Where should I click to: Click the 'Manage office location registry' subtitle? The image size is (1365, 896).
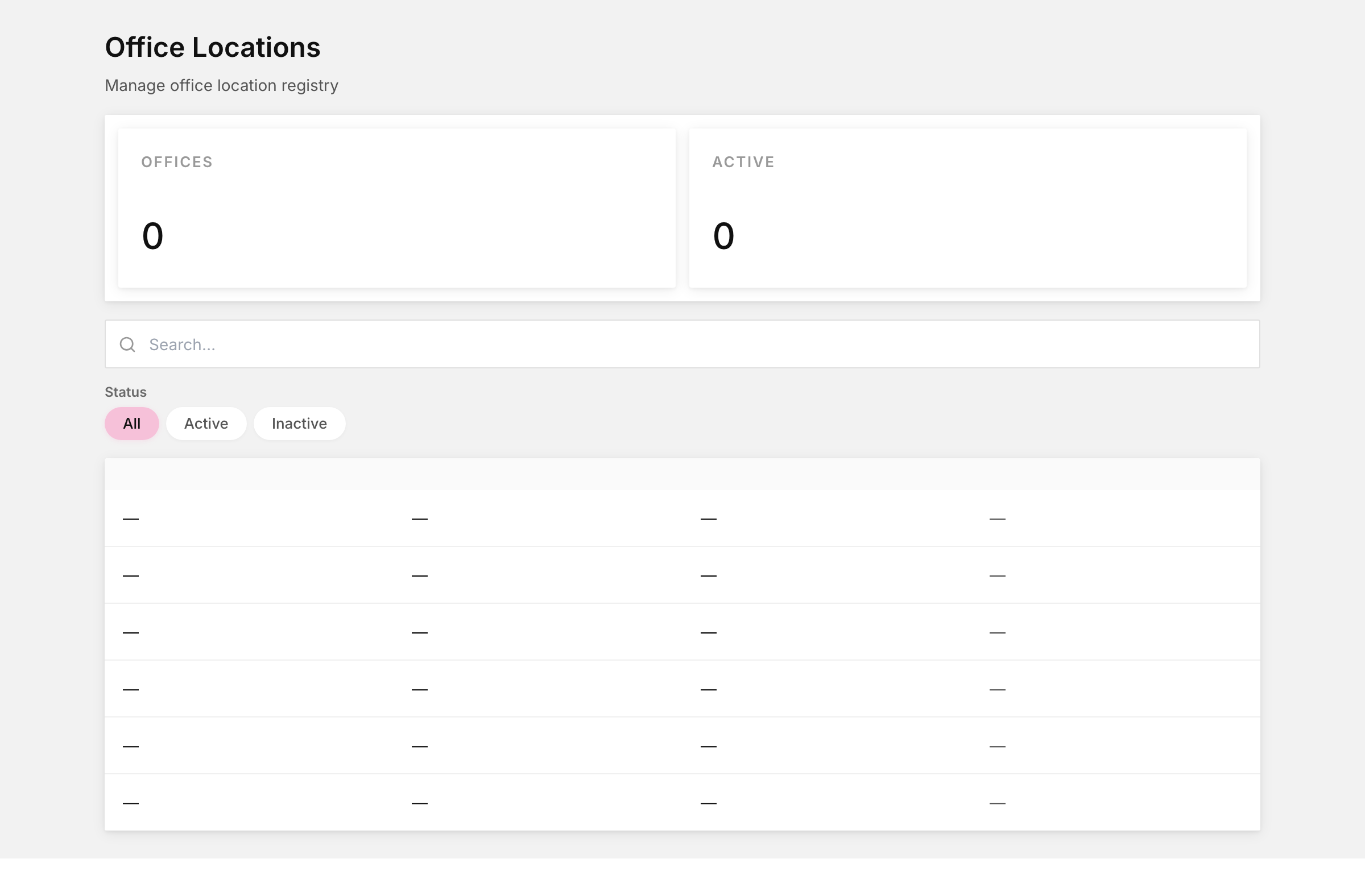click(x=221, y=85)
